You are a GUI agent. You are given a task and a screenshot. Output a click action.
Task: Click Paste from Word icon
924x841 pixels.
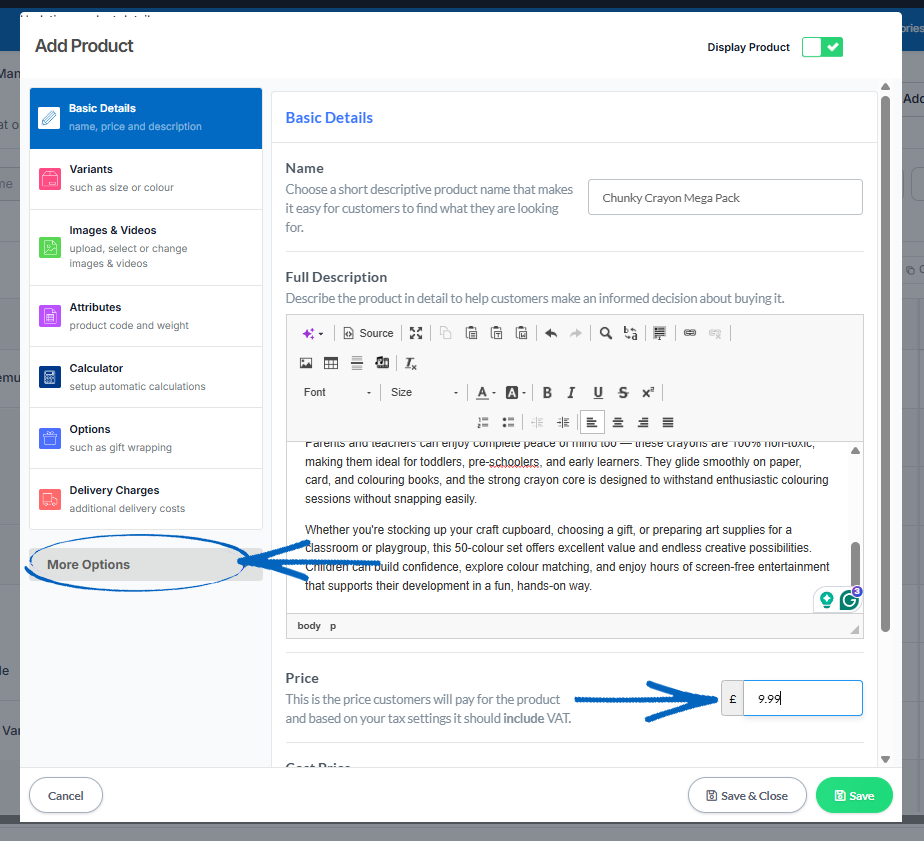(522, 333)
